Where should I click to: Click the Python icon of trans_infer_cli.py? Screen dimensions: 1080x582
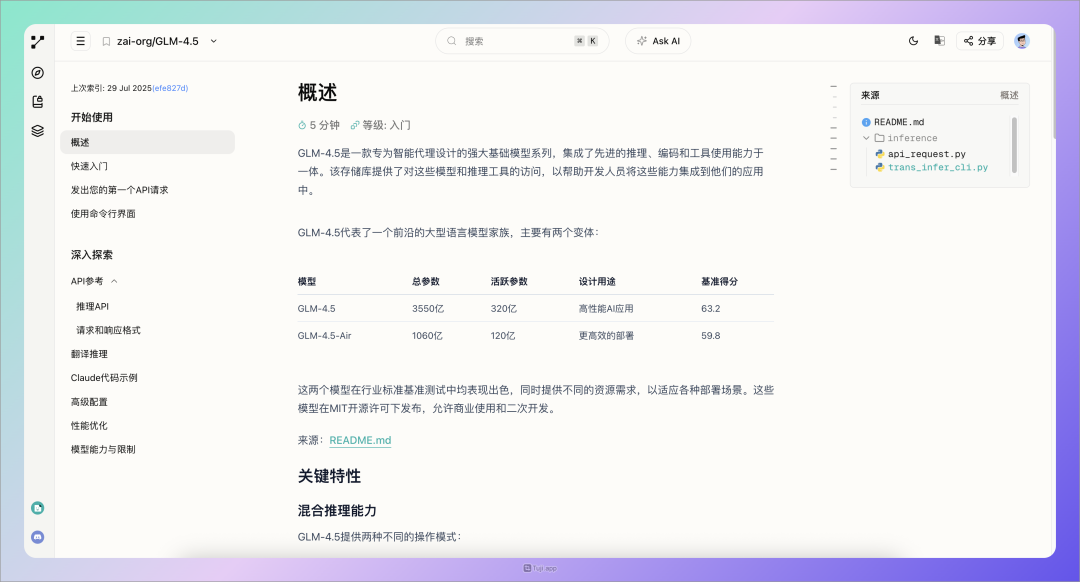pos(880,167)
